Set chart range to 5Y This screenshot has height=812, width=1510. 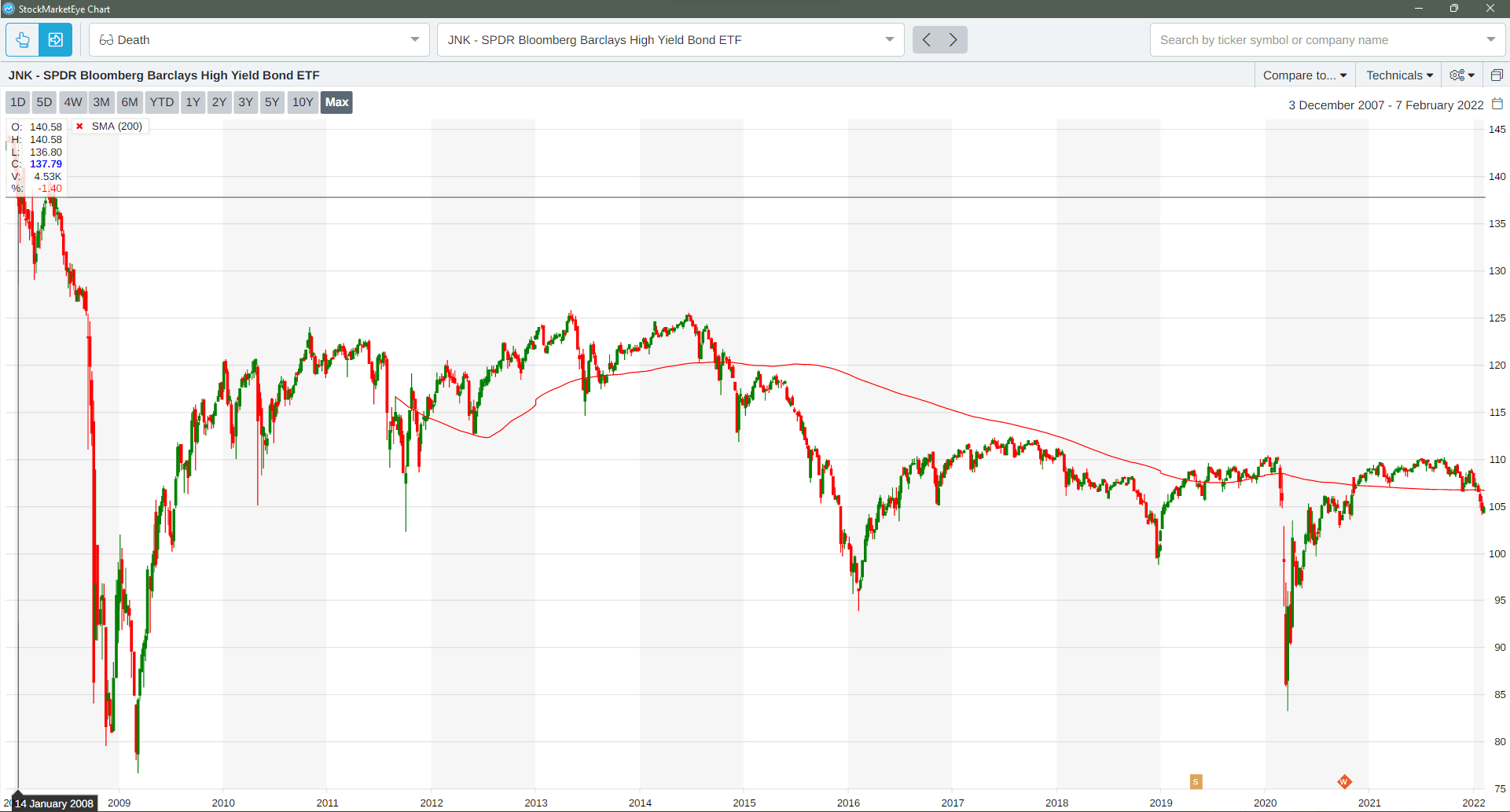[272, 102]
